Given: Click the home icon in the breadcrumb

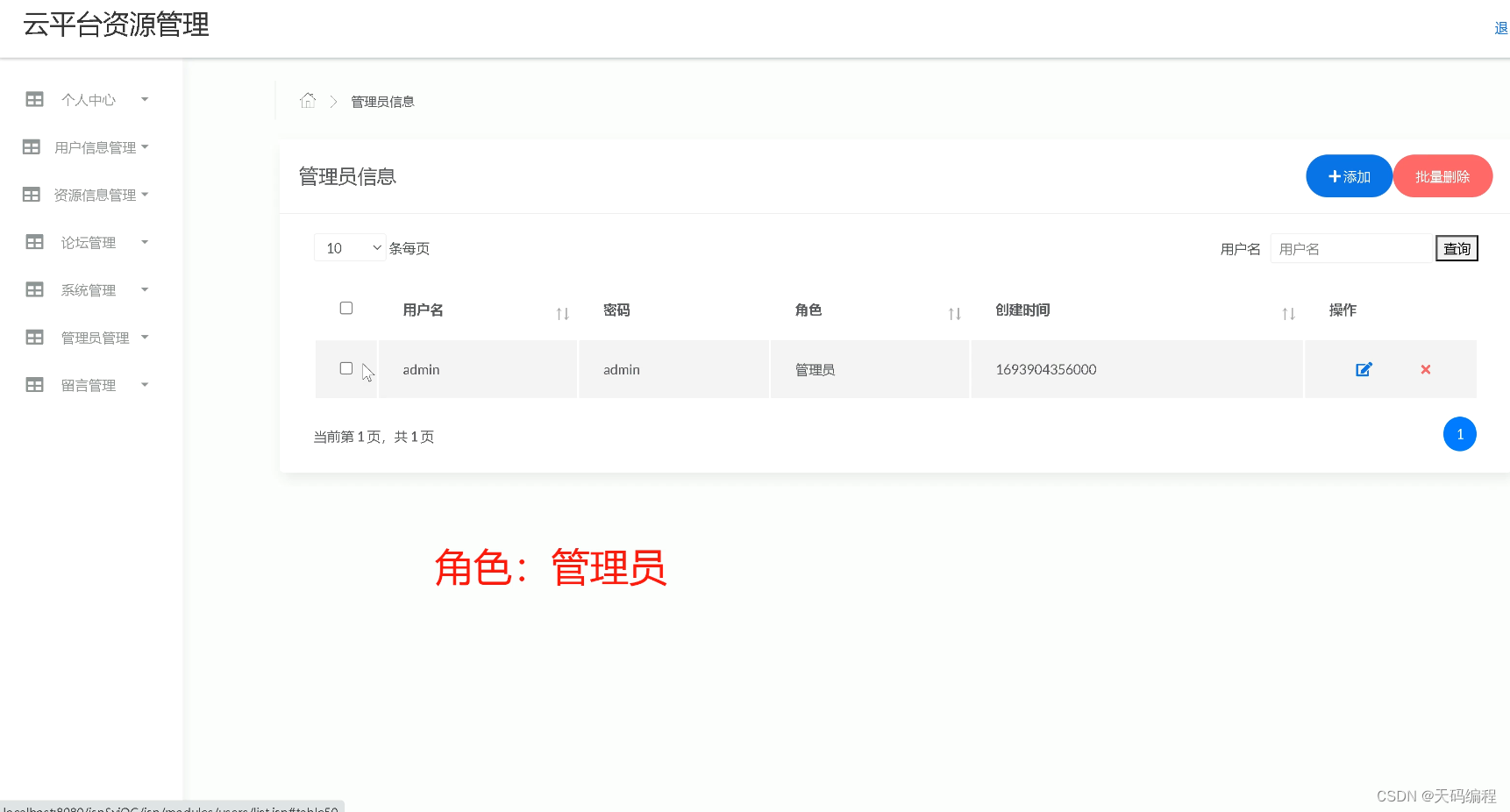Looking at the screenshot, I should tap(307, 101).
